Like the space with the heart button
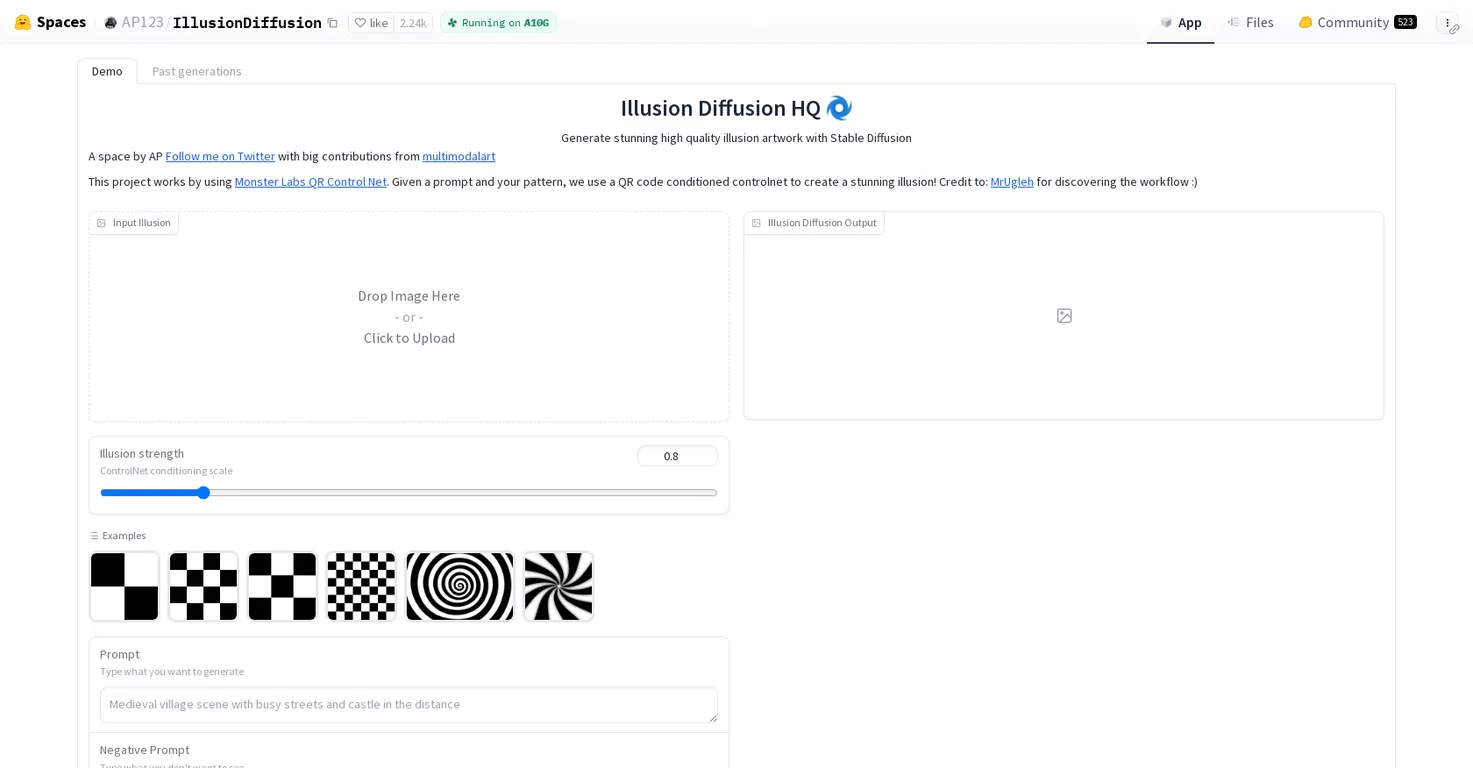Screen dimensions: 1473x768 pyautogui.click(x=371, y=23)
